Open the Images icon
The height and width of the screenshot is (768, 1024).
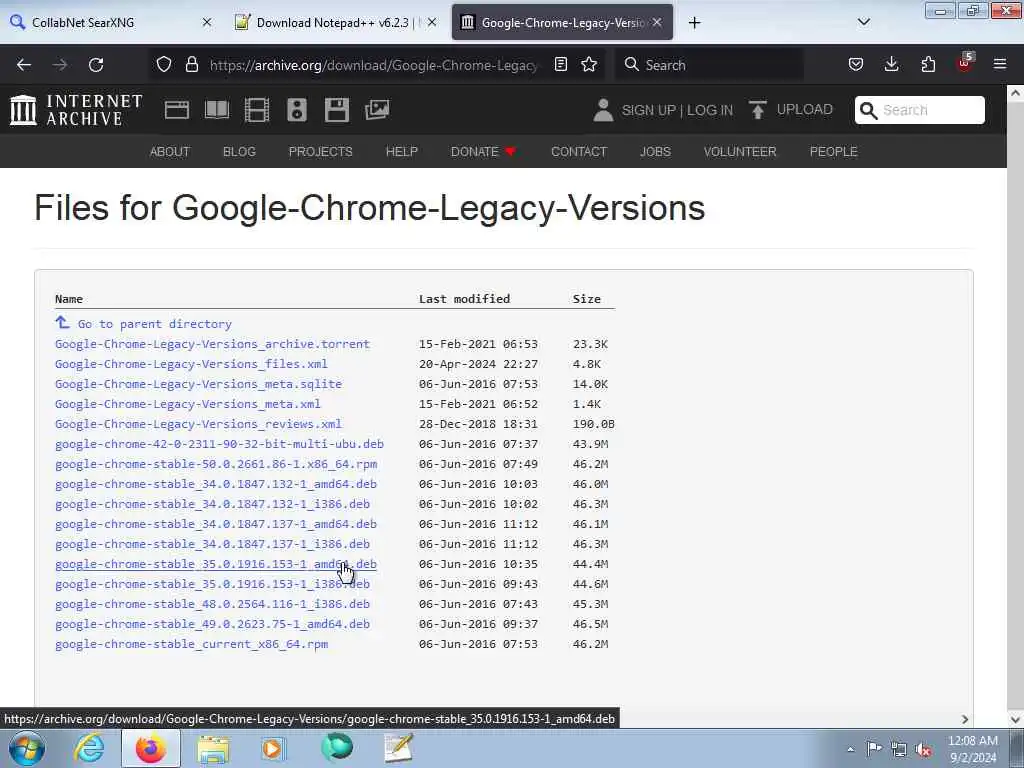point(377,110)
